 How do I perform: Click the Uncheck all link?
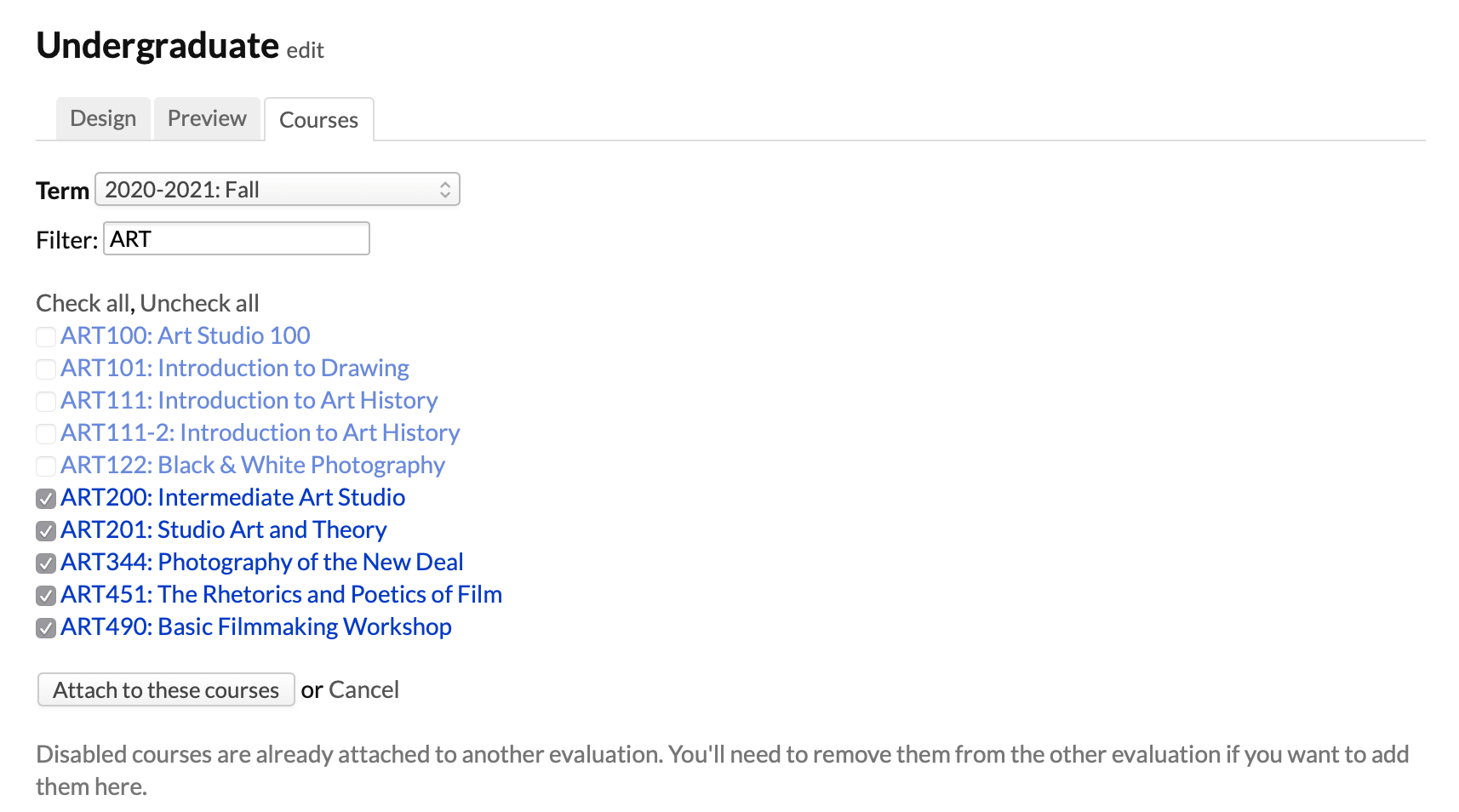200,304
